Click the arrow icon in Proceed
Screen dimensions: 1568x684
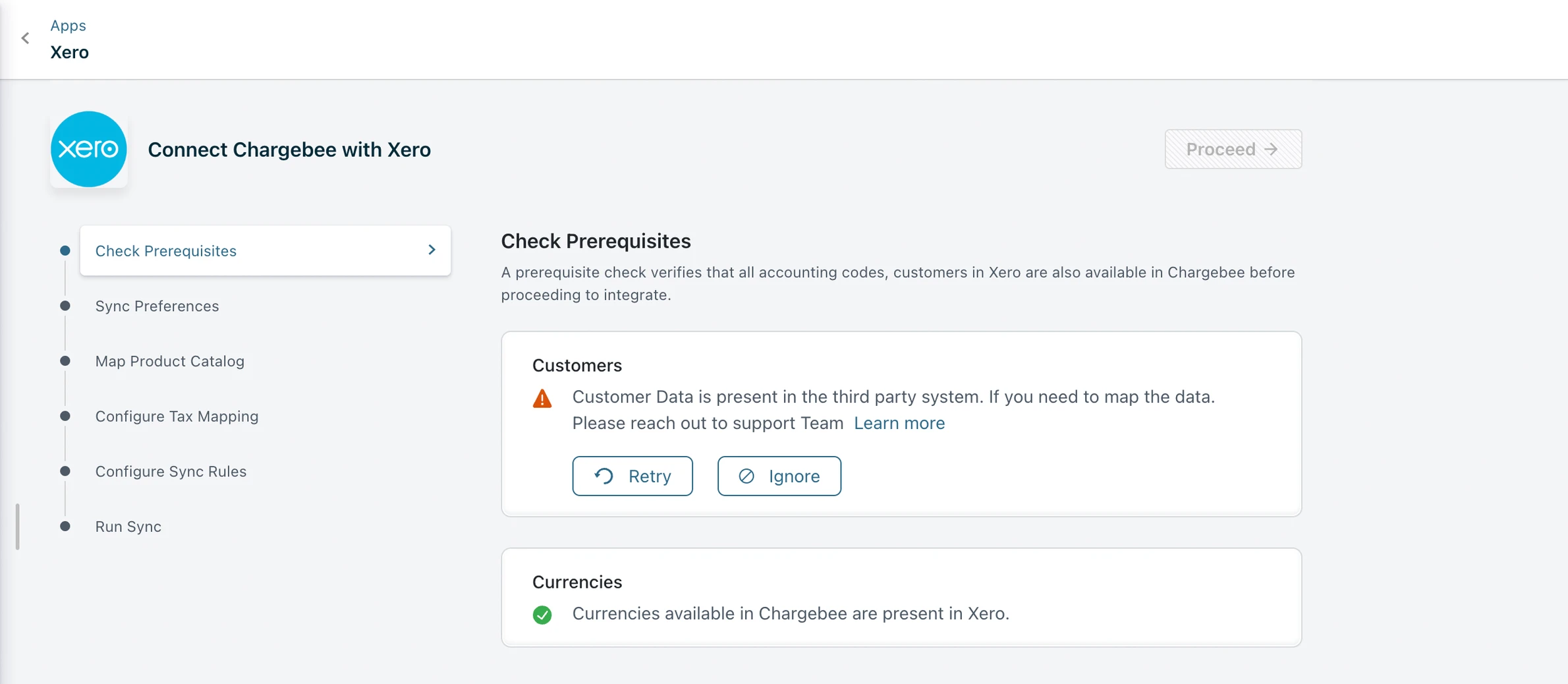coord(1272,150)
